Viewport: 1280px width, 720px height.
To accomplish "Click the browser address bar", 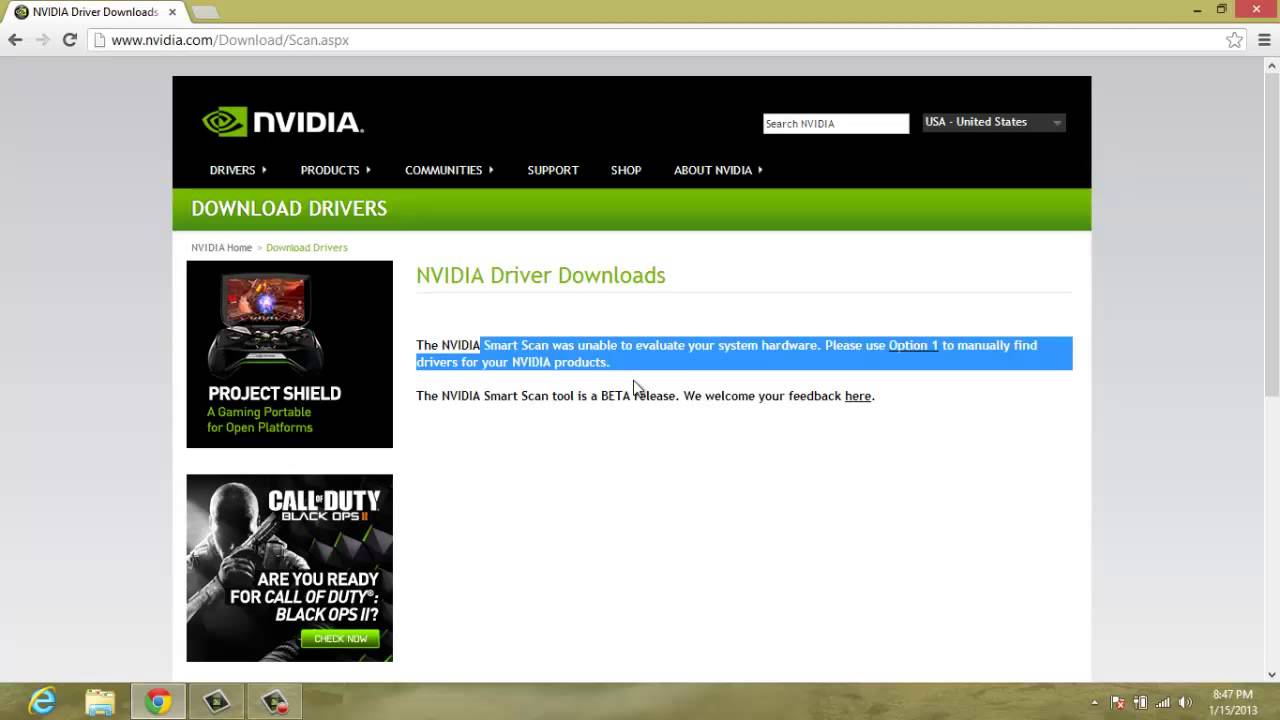I will [660, 40].
